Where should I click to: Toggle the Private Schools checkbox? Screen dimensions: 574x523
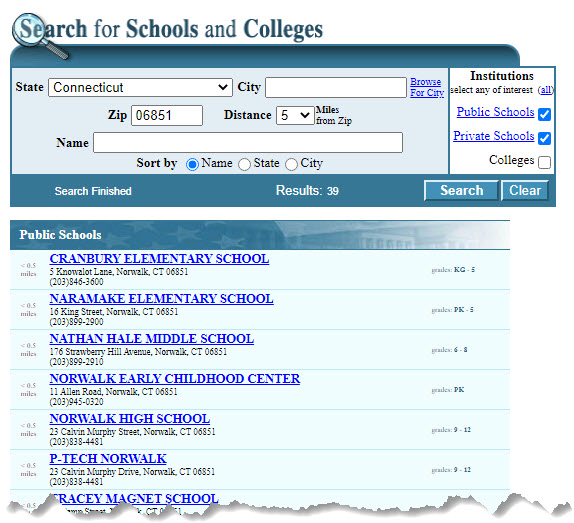pos(544,138)
